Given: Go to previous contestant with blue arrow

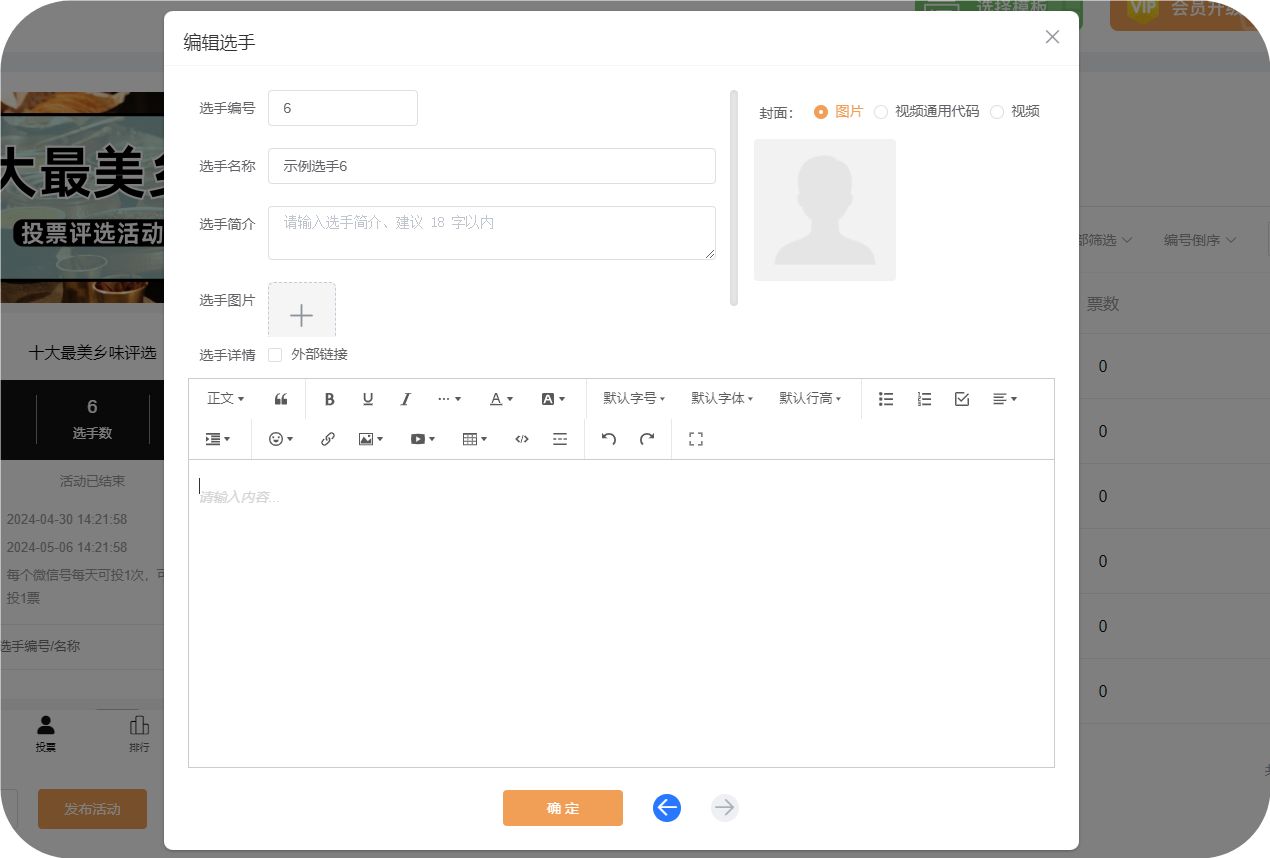Looking at the screenshot, I should (x=667, y=808).
